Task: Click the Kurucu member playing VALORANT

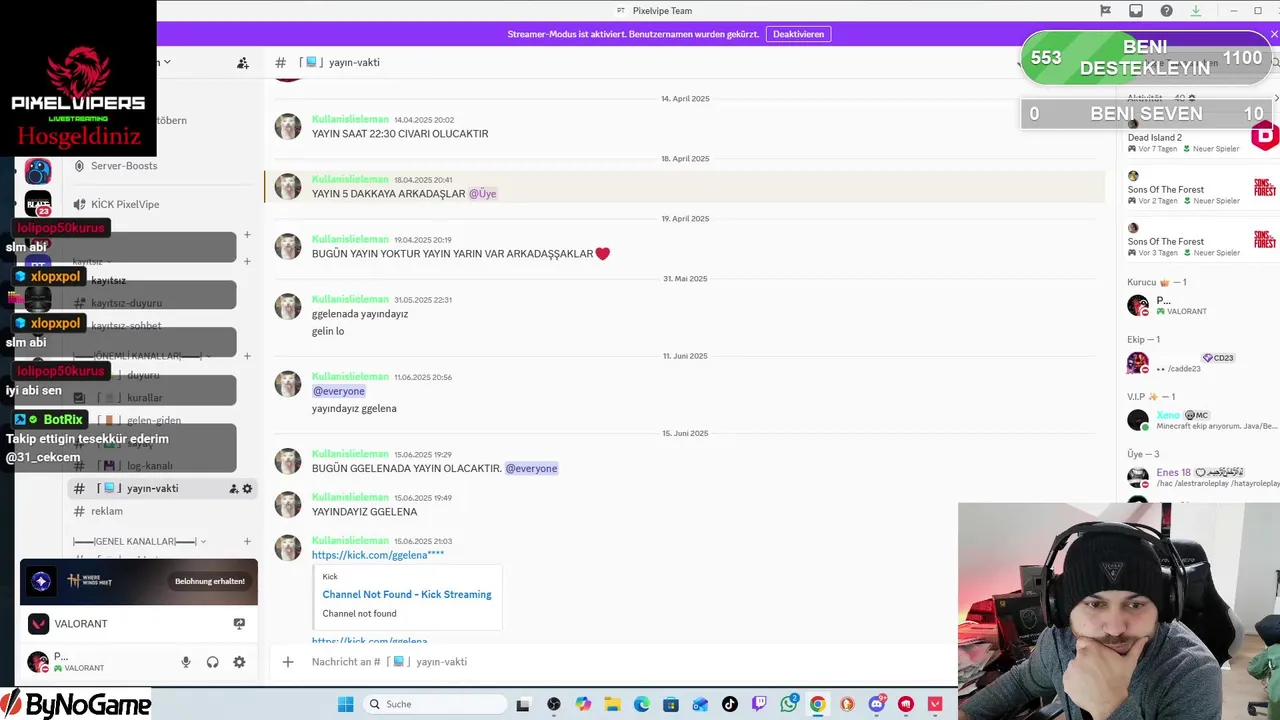Action: (x=1199, y=306)
